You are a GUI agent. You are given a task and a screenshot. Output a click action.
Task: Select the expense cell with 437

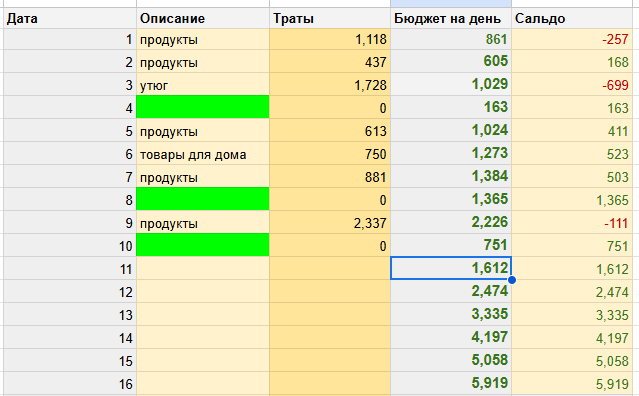[330, 62]
